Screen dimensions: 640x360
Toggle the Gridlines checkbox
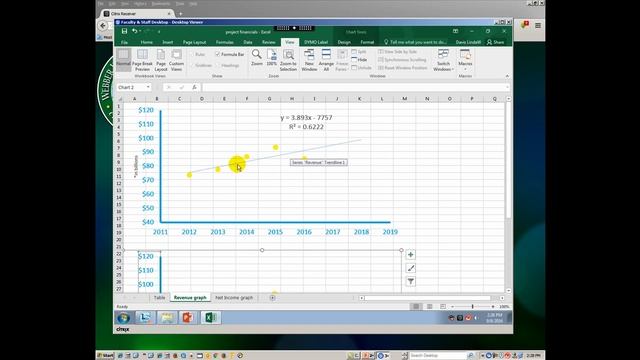(x=192, y=65)
